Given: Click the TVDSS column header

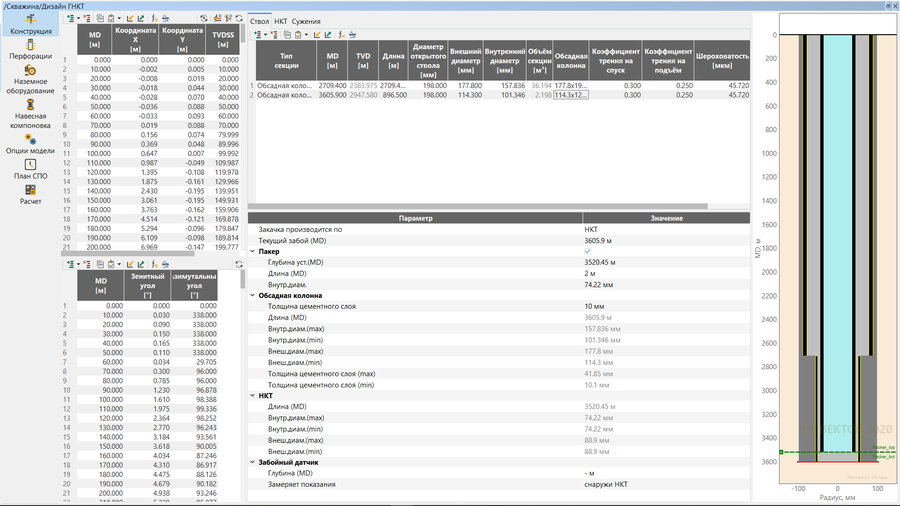Looking at the screenshot, I should tap(224, 40).
